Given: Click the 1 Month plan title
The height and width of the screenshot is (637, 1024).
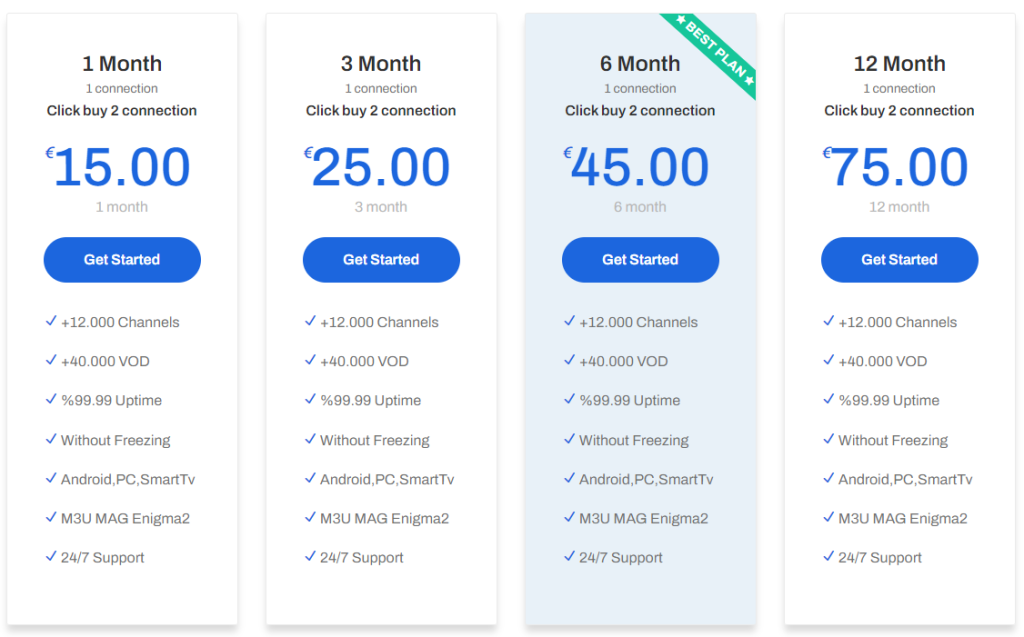Looking at the screenshot, I should 122,64.
